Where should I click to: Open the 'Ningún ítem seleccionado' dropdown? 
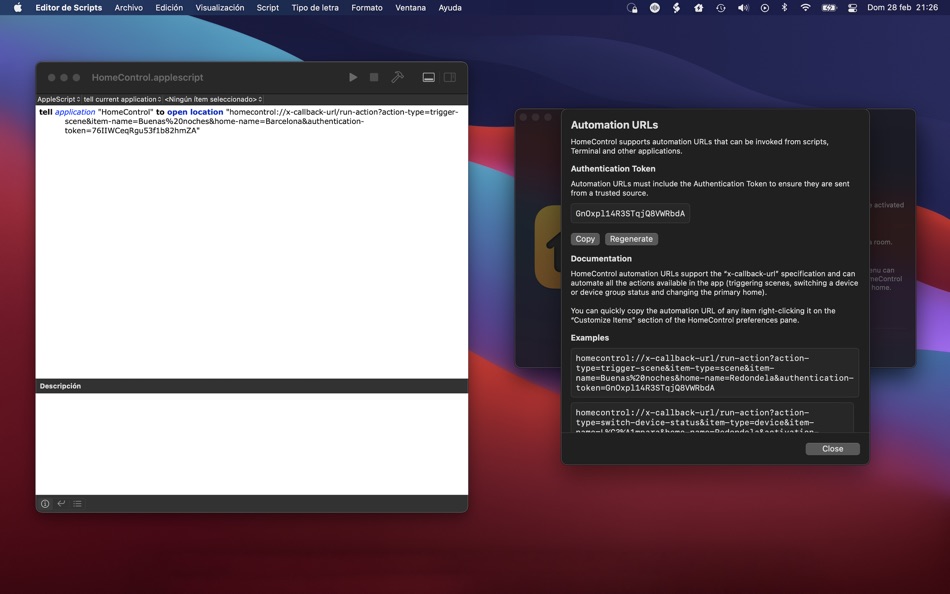pos(213,99)
